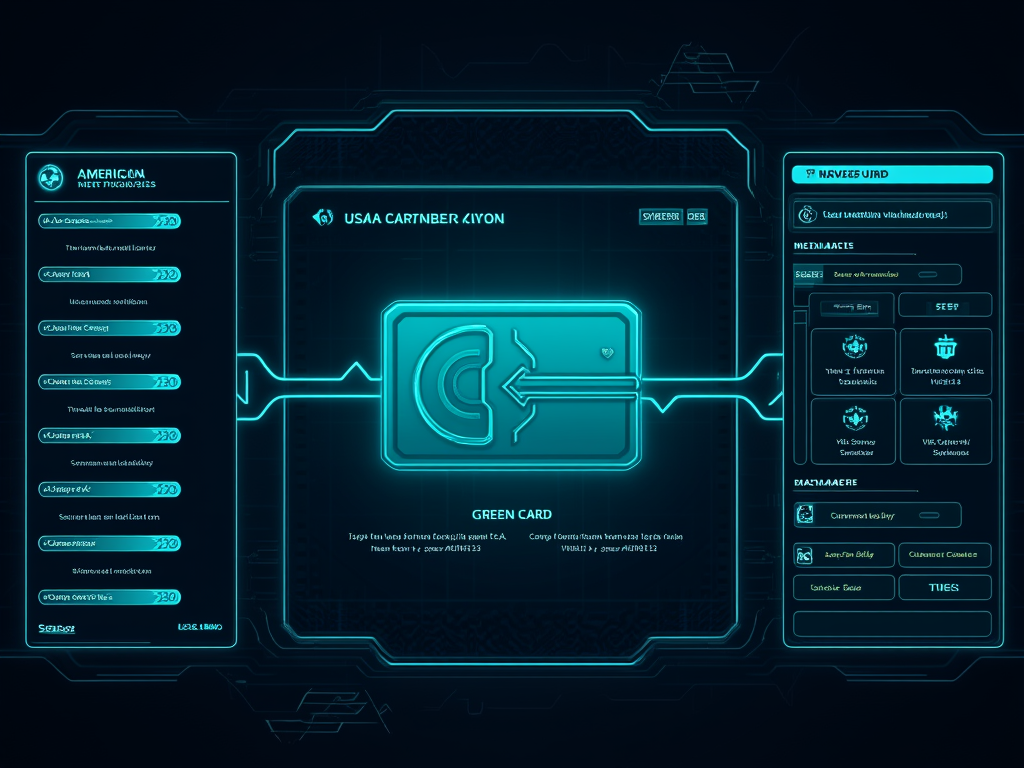Image resolution: width=1024 pixels, height=768 pixels.
Task: Click the TUES button
Action: point(944,587)
